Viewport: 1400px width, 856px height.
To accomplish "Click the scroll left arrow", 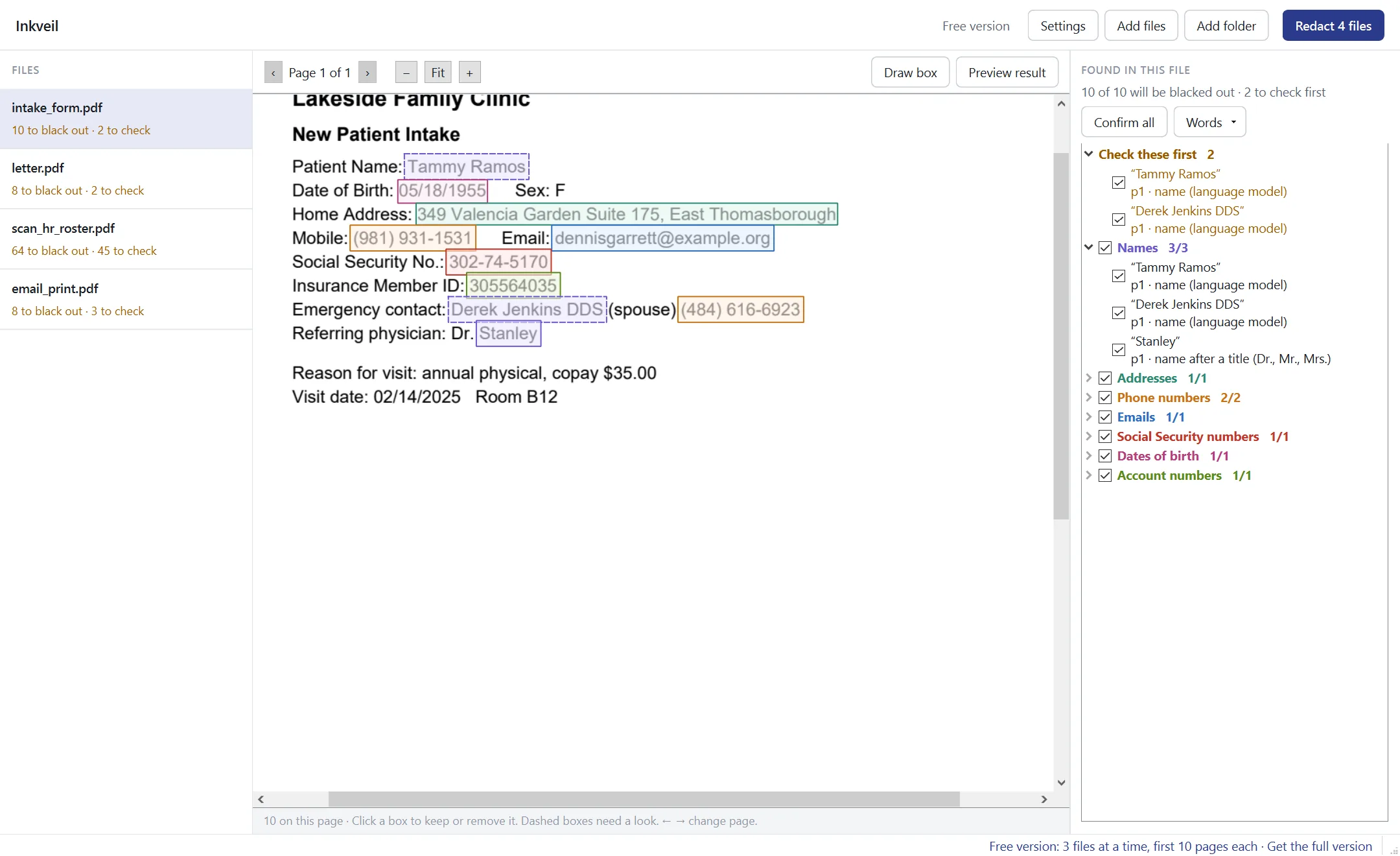I will [x=261, y=799].
